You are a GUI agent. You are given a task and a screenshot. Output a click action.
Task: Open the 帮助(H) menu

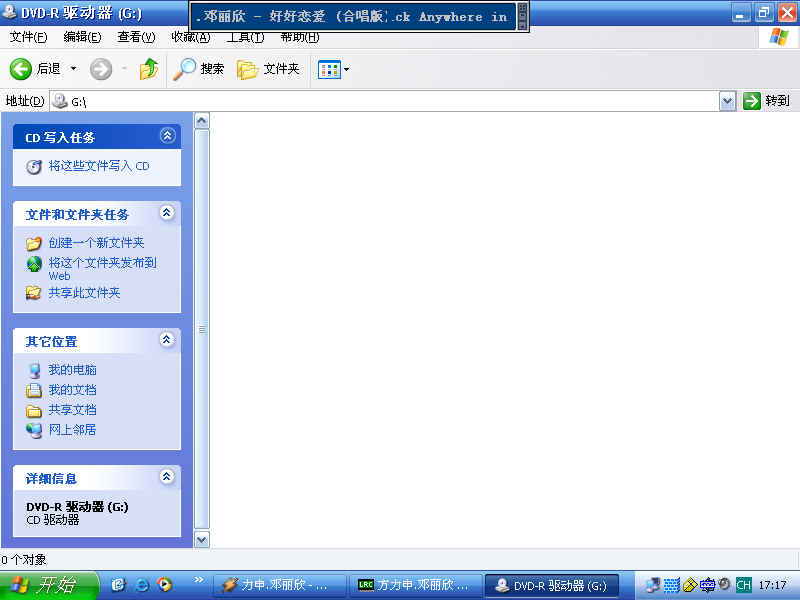299,37
